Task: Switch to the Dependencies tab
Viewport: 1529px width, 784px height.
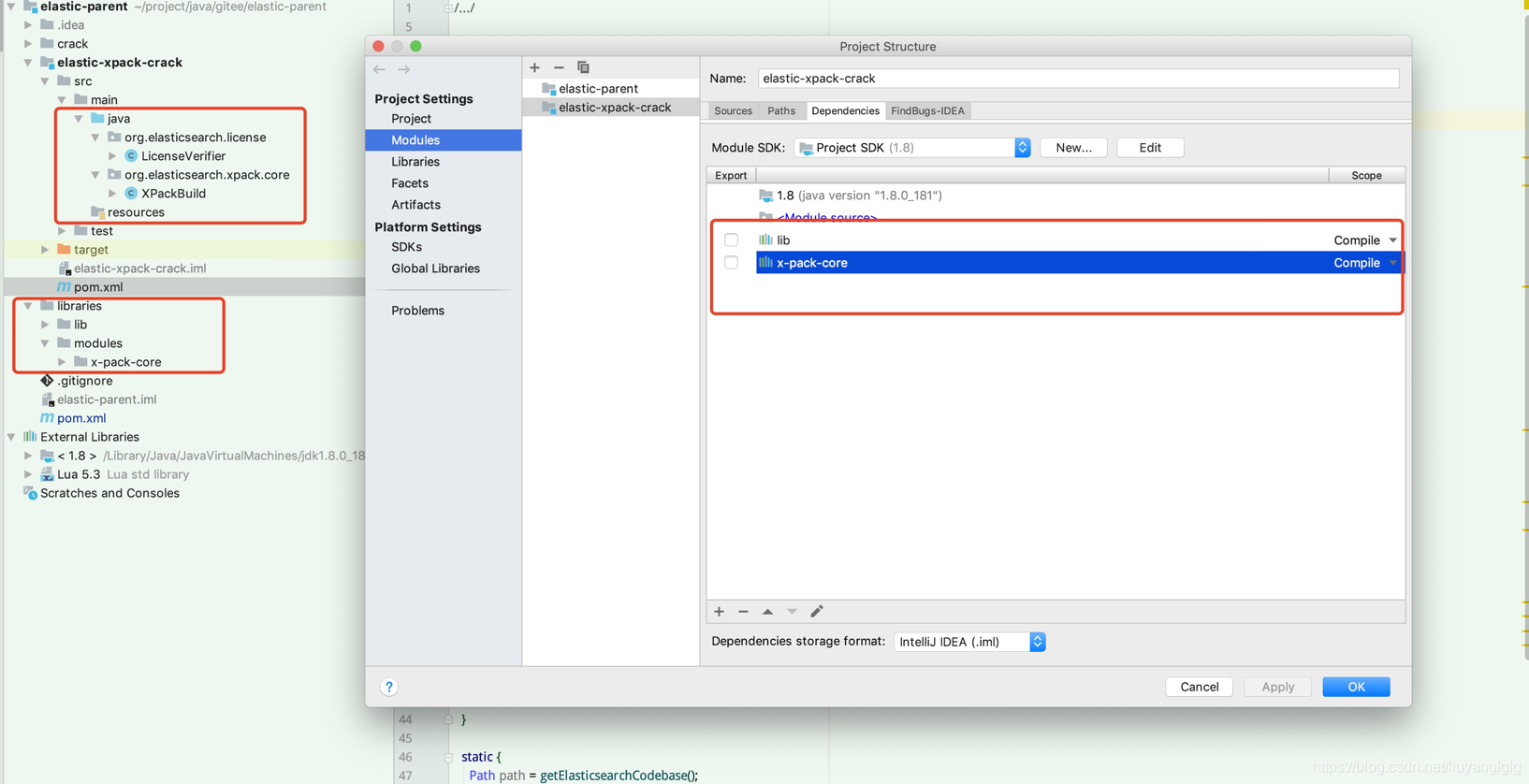Action: [x=845, y=110]
